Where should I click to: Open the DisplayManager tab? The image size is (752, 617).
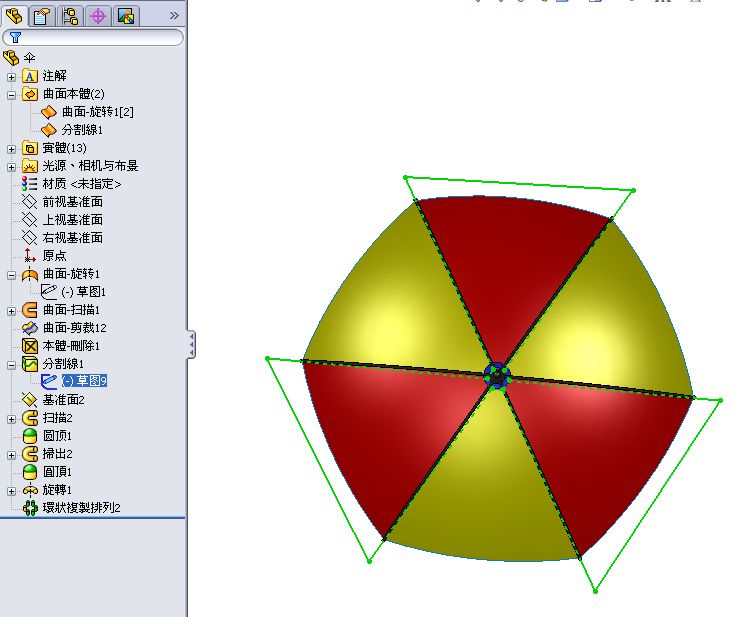click(126, 16)
